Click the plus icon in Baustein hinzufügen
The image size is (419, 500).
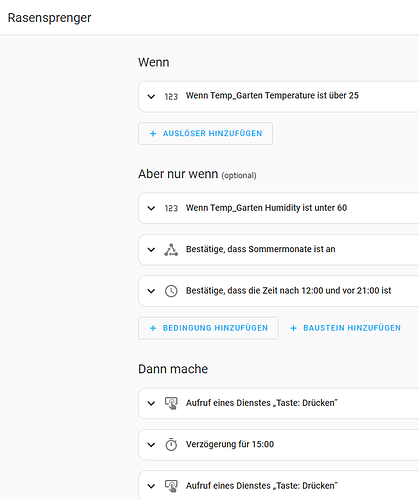click(293, 328)
